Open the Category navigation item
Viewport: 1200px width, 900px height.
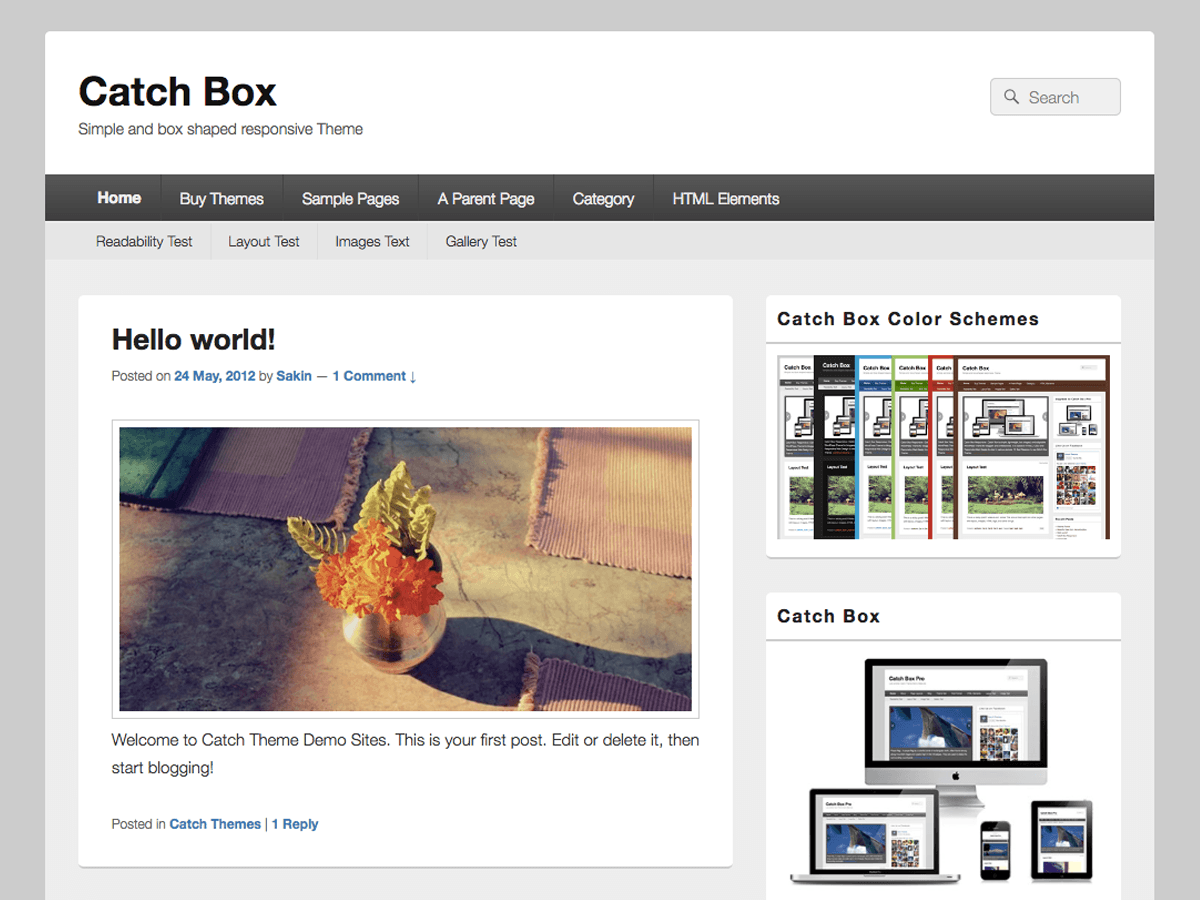pyautogui.click(x=603, y=197)
